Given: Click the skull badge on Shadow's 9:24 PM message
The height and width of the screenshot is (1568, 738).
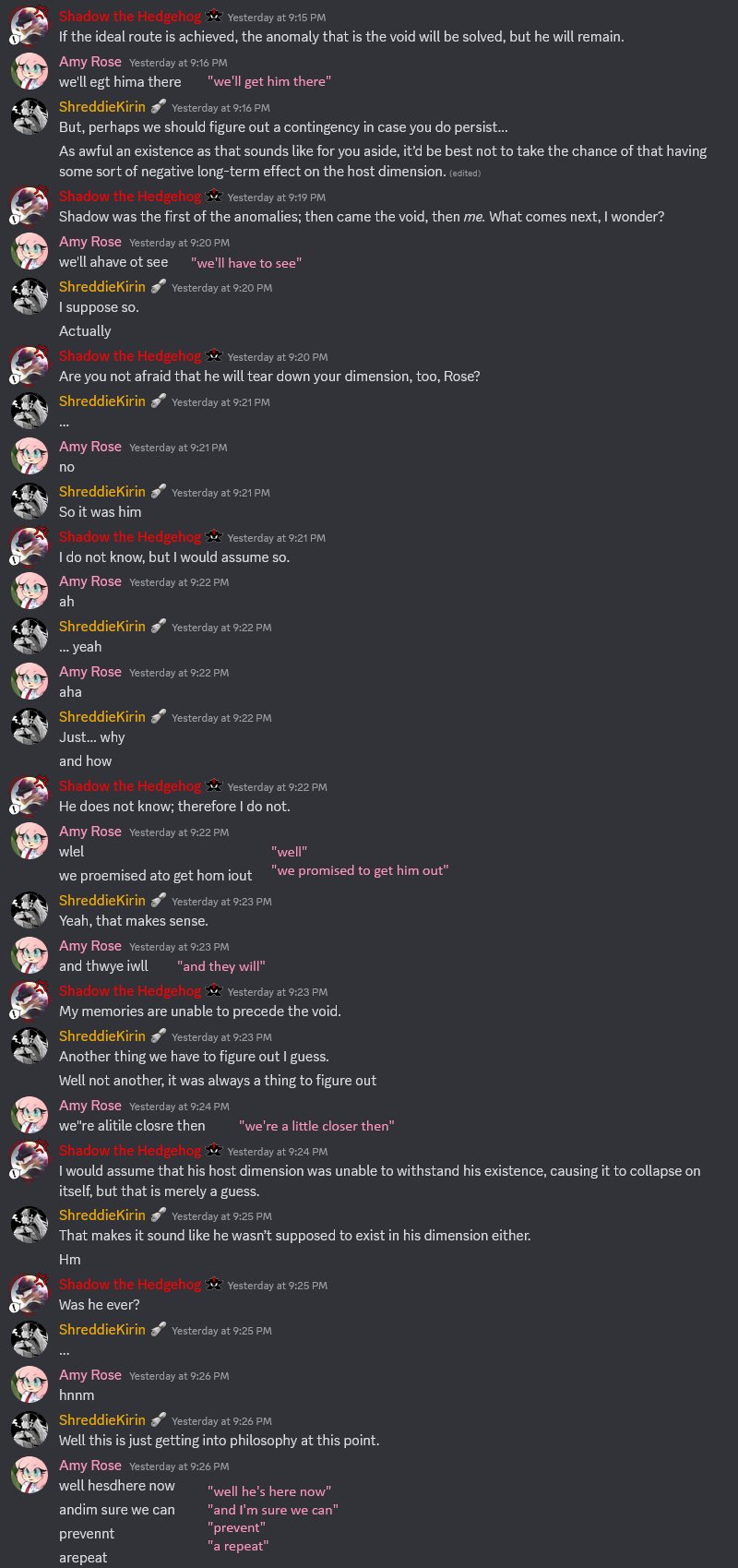Looking at the screenshot, I should pos(213,1150).
